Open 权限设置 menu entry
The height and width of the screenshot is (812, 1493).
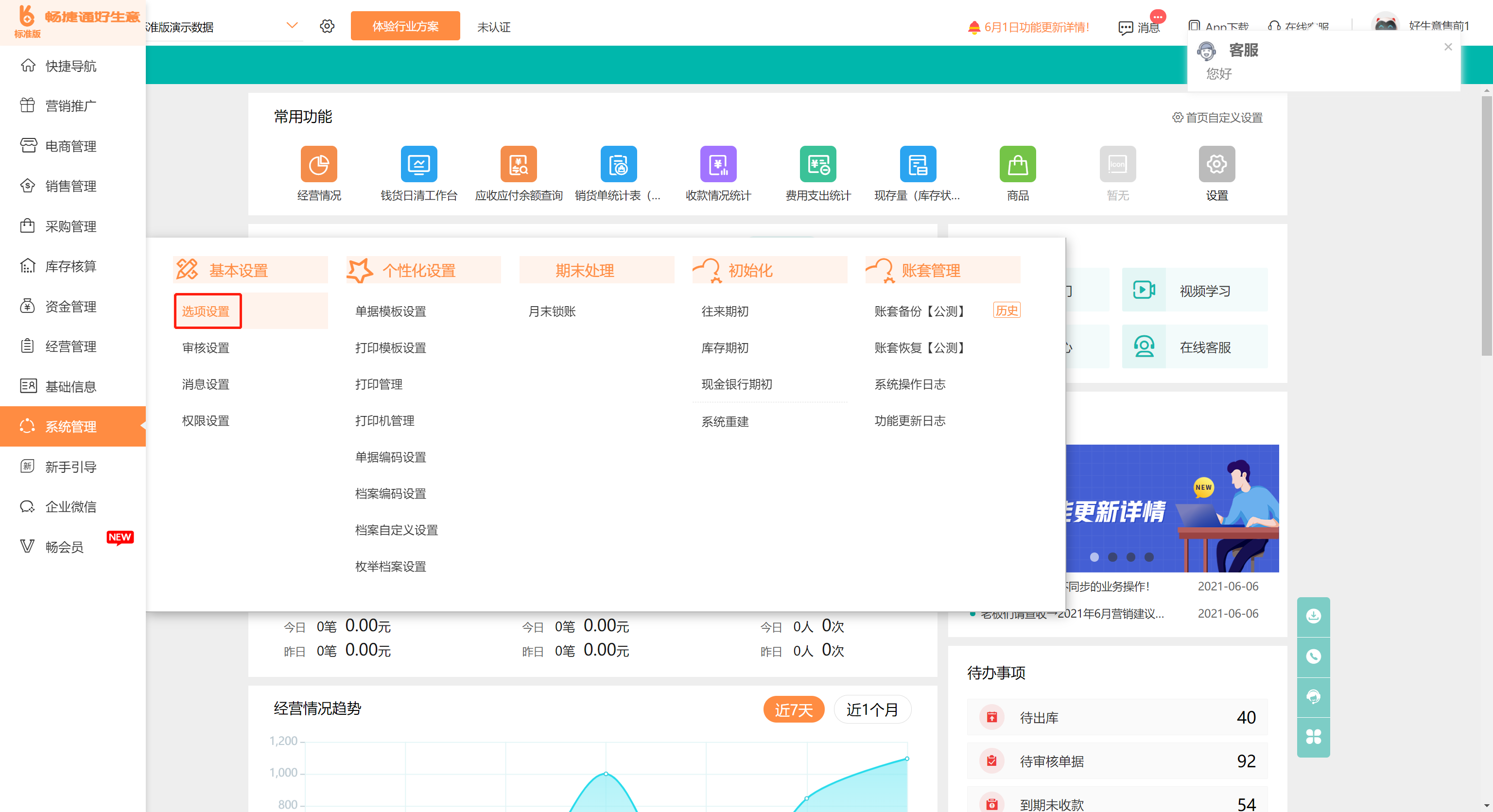tap(206, 421)
